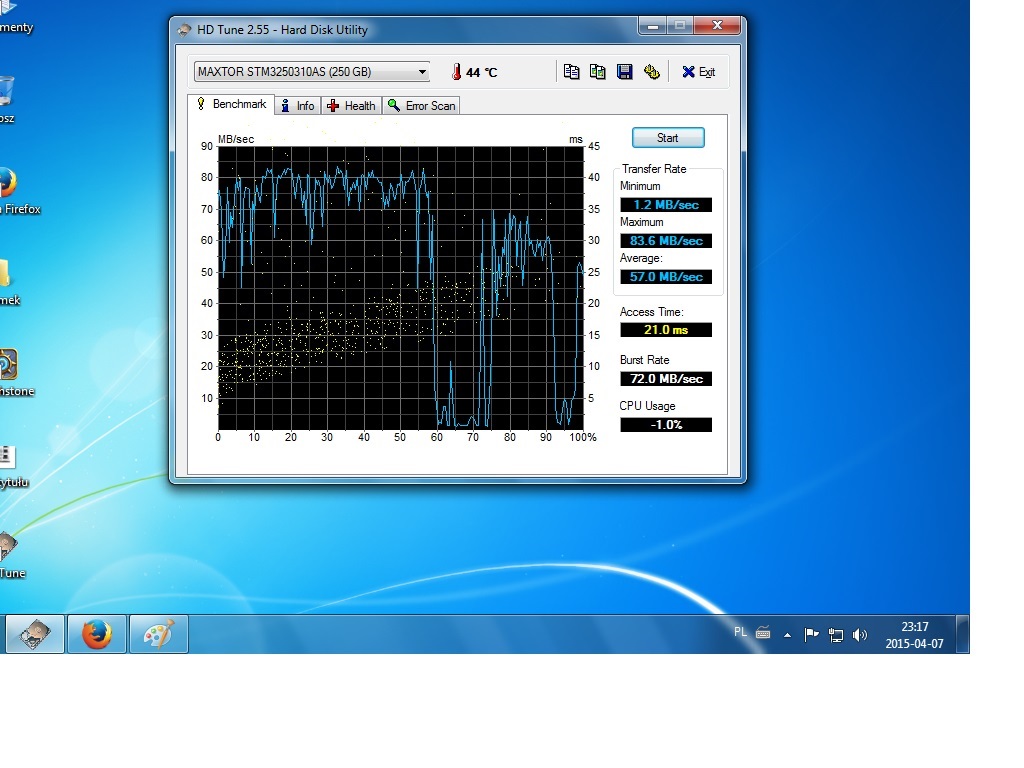Close the HD Tune window
The image size is (1024, 768).
717,25
